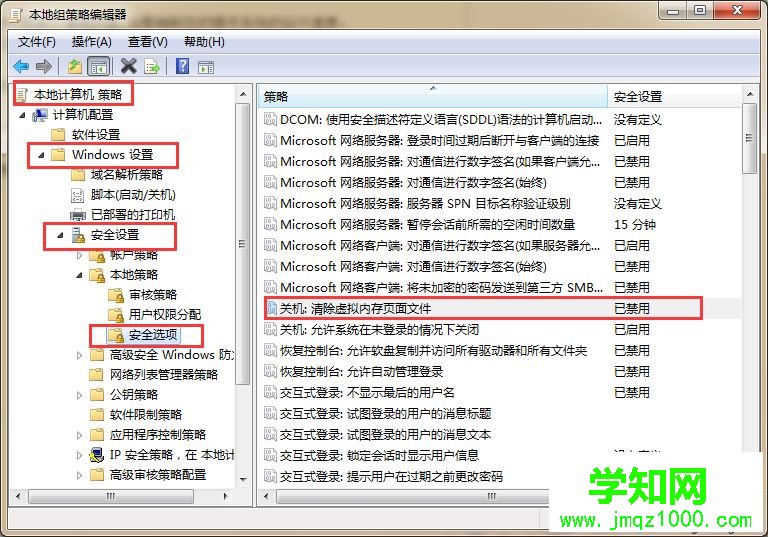Click tree pane horizontal scroll right arrow
Image resolution: width=768 pixels, height=537 pixels.
tap(225, 496)
